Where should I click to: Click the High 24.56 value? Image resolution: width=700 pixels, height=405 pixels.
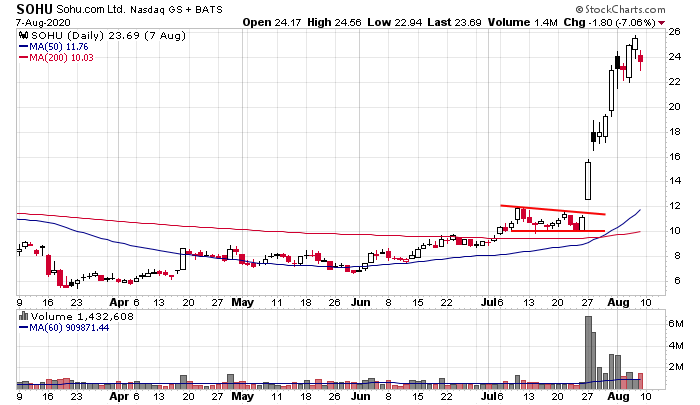334,22
